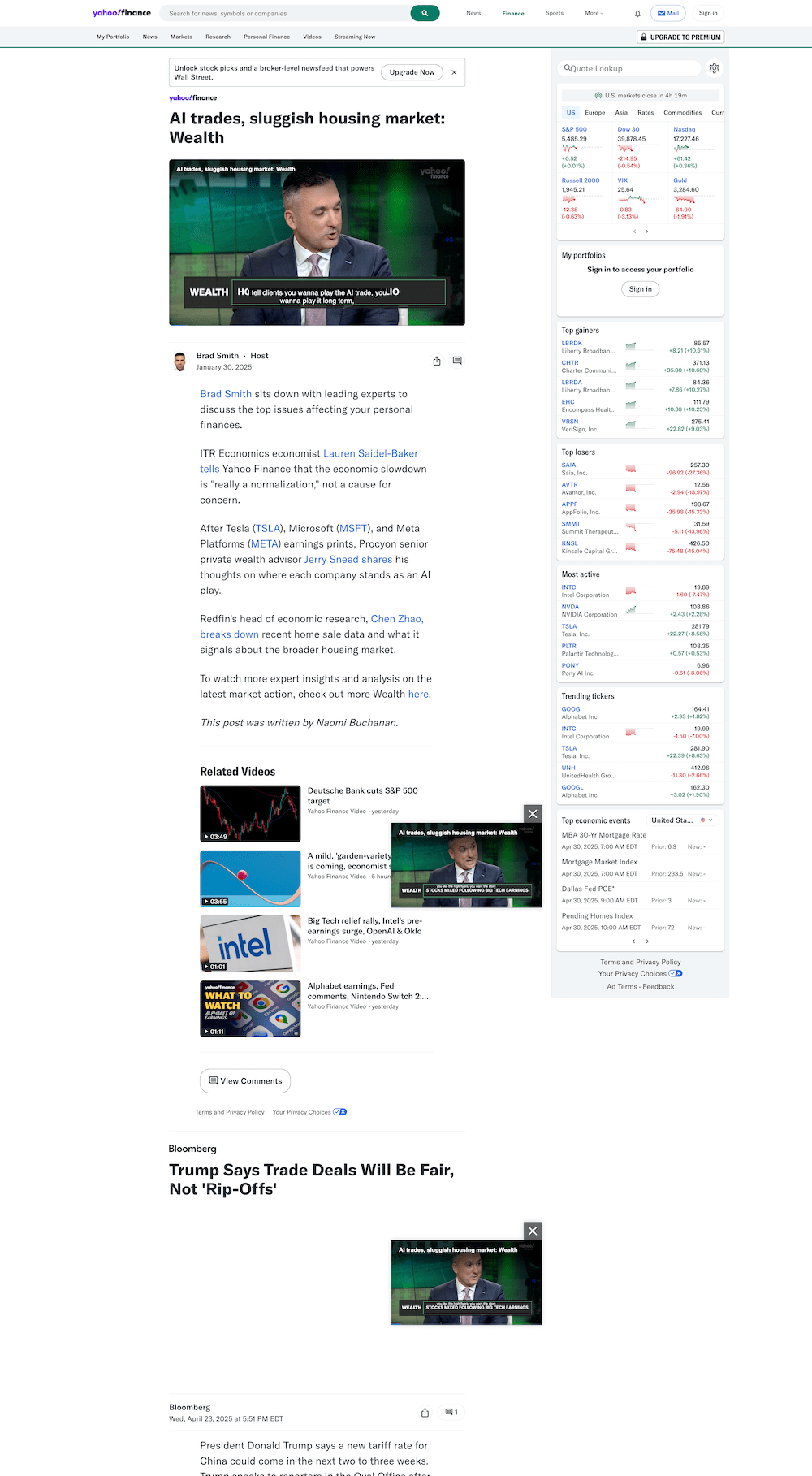Viewport: 812px width, 1476px height.
Task: Share the Wealth article
Action: click(437, 361)
